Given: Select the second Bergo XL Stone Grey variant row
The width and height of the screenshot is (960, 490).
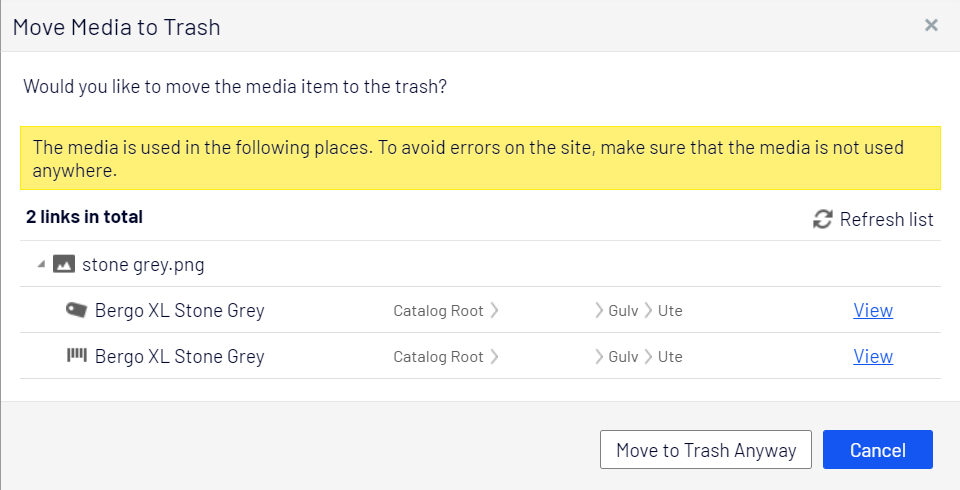Looking at the screenshot, I should 481,356.
